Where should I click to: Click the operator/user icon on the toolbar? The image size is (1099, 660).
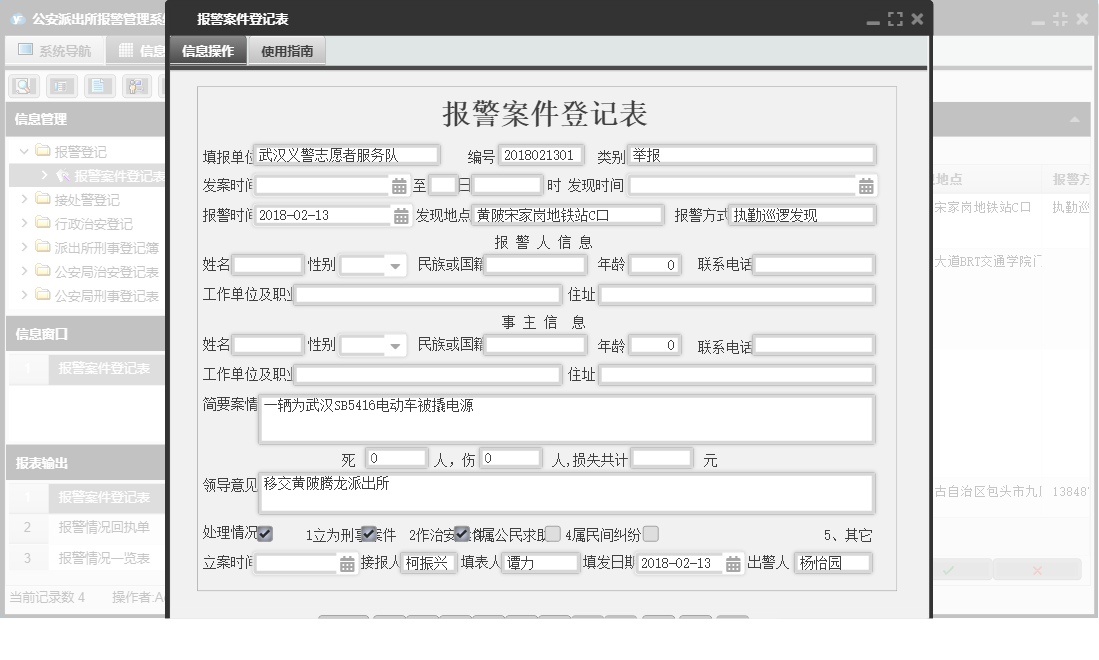click(136, 85)
